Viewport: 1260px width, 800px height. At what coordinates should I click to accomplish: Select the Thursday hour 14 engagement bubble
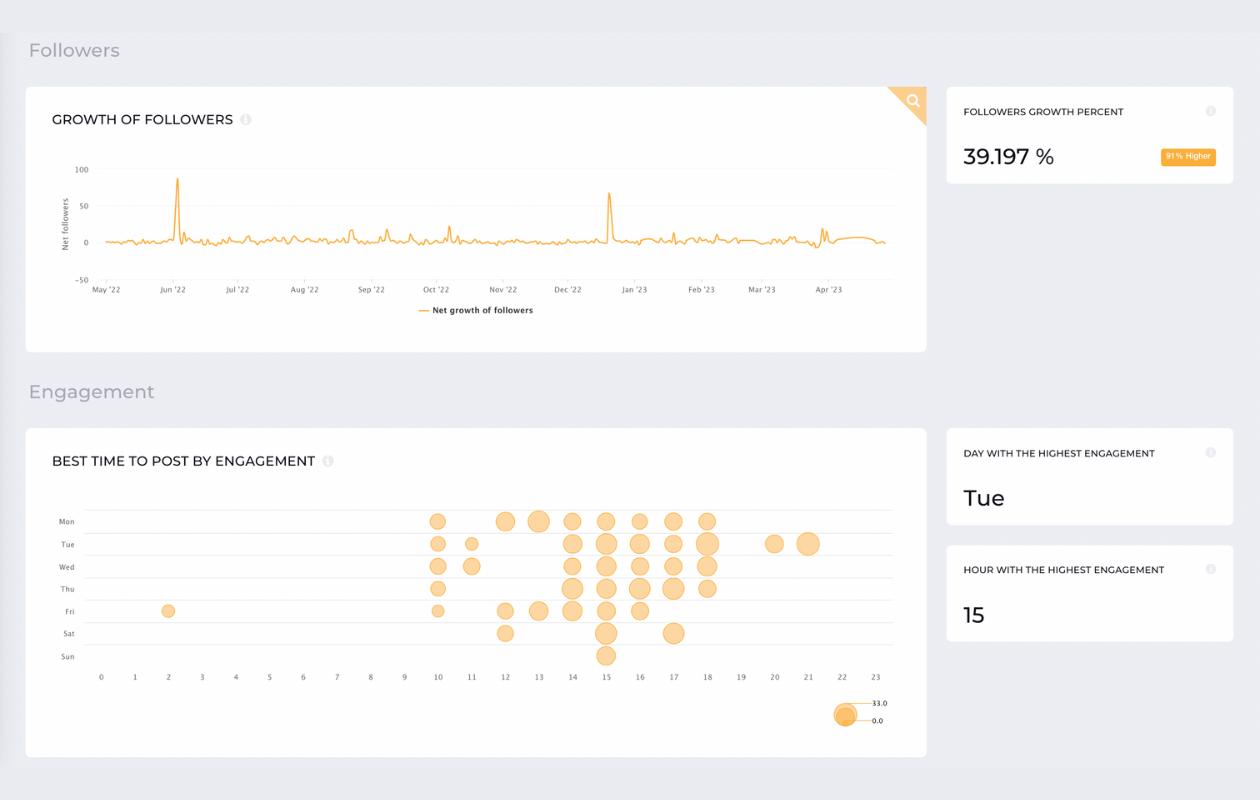point(572,588)
